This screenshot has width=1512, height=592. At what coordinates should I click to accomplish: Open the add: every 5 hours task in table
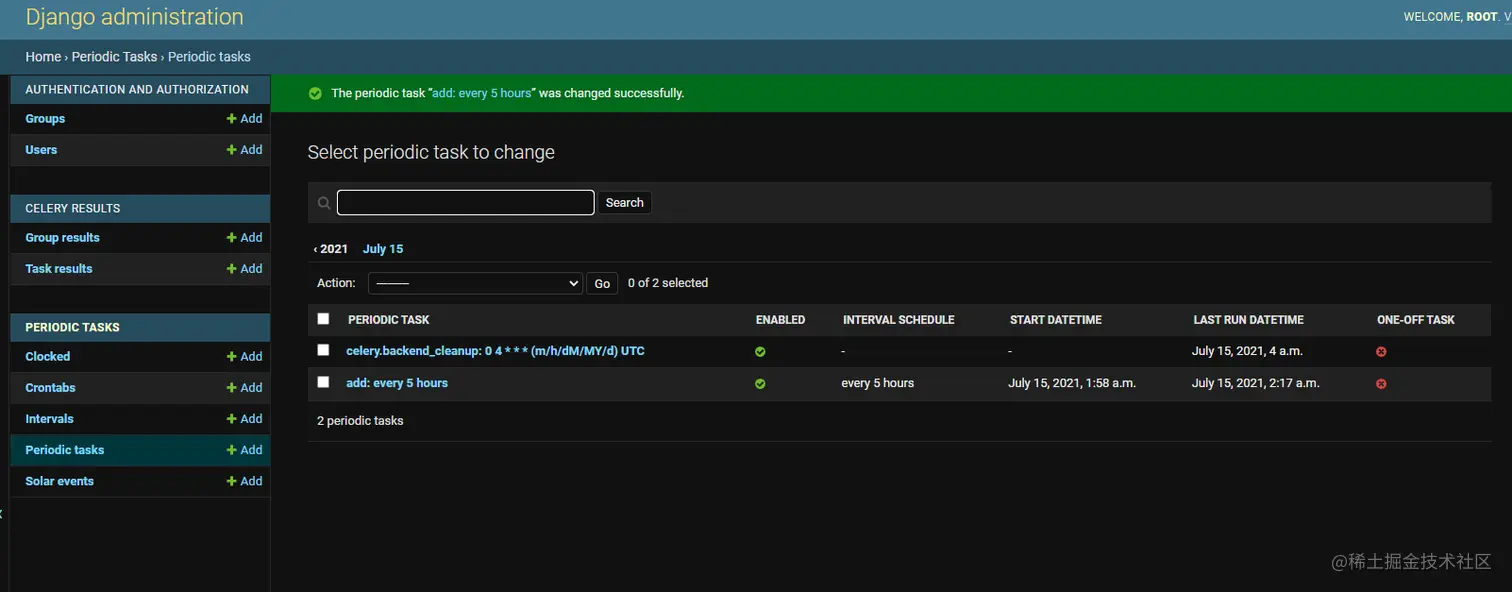point(397,383)
